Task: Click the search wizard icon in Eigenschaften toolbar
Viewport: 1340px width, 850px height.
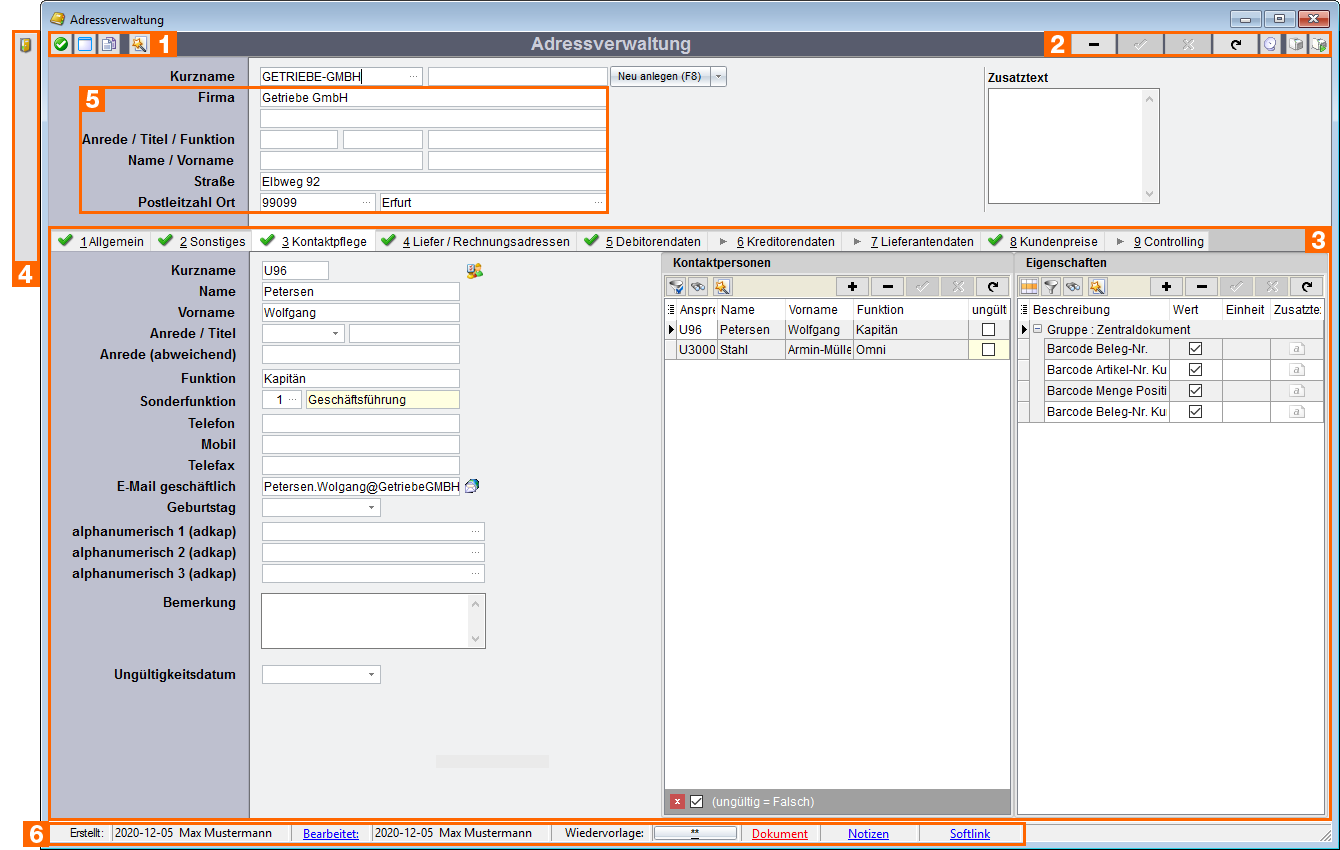Action: (1097, 286)
